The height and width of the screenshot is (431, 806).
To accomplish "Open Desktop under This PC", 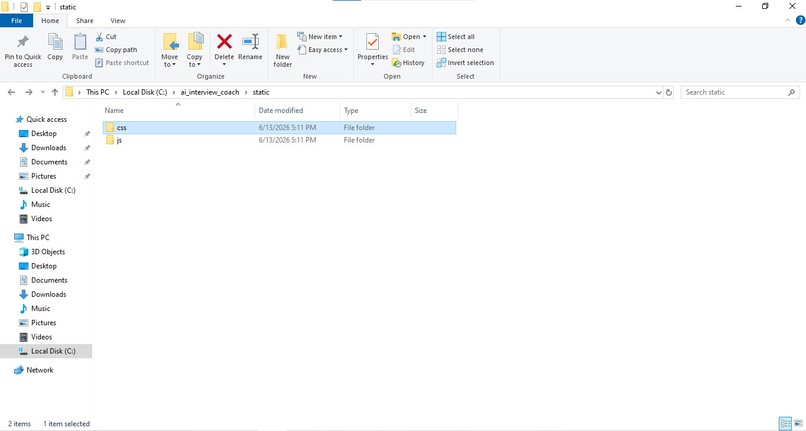I will (44, 266).
